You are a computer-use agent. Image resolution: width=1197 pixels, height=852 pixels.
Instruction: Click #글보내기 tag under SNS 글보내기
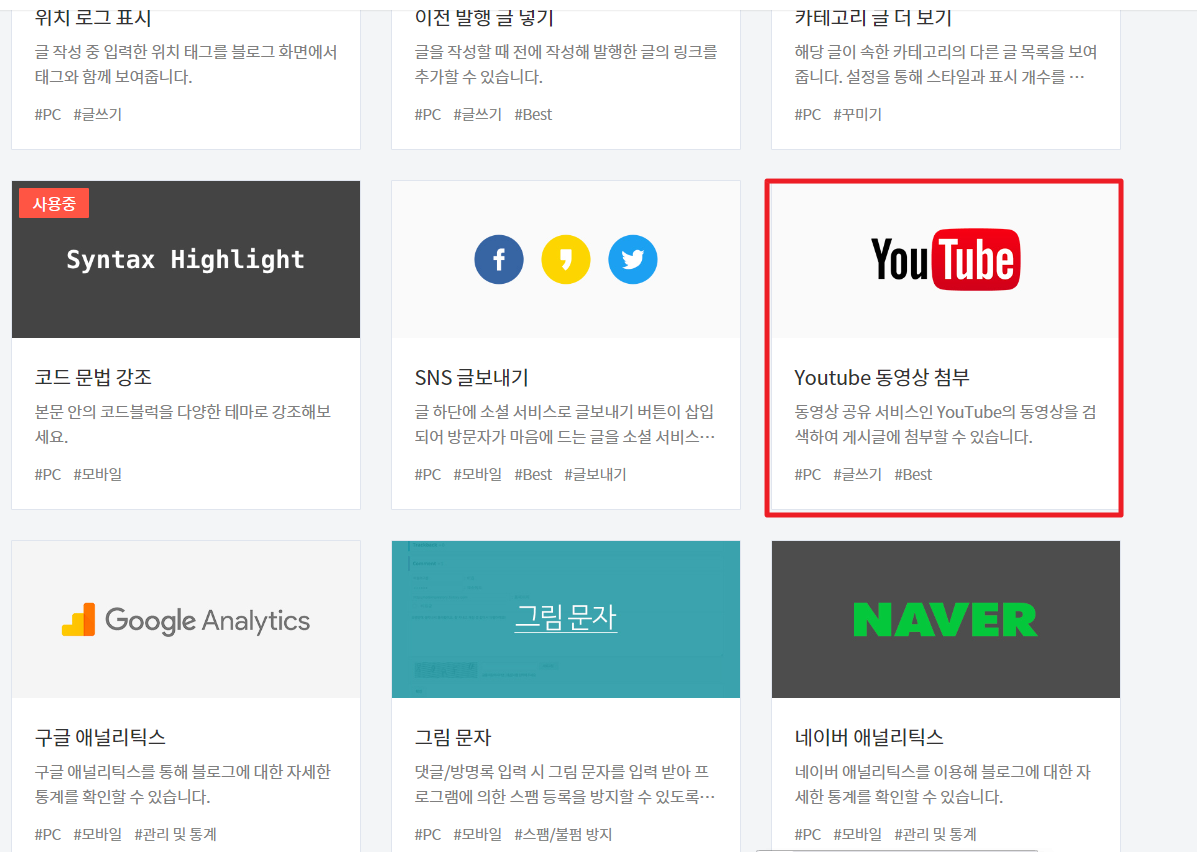coord(595,475)
